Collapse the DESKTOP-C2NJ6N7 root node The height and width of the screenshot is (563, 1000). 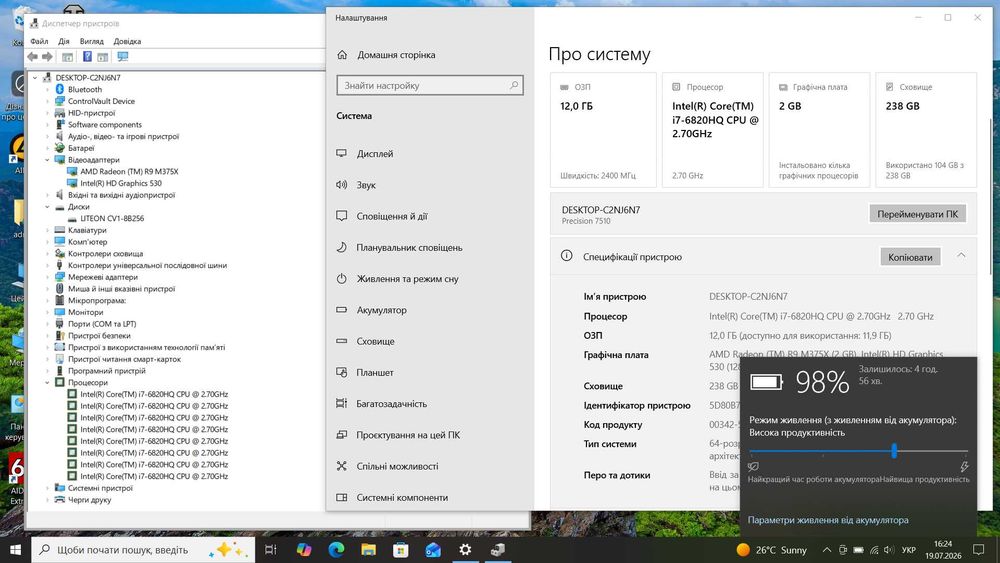35,78
